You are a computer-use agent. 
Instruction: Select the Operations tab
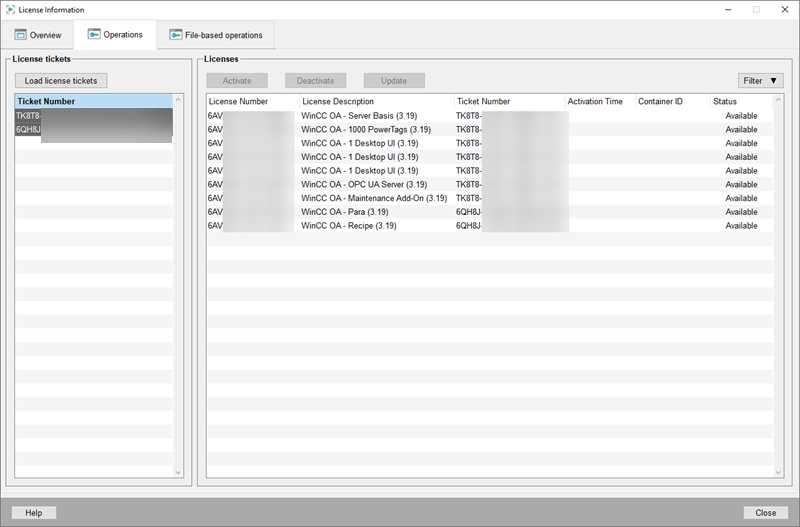(115, 35)
